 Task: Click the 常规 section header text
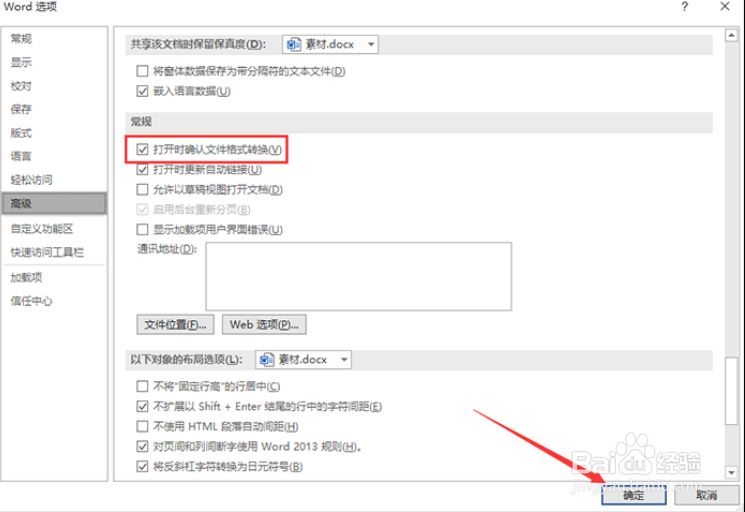tap(141, 122)
